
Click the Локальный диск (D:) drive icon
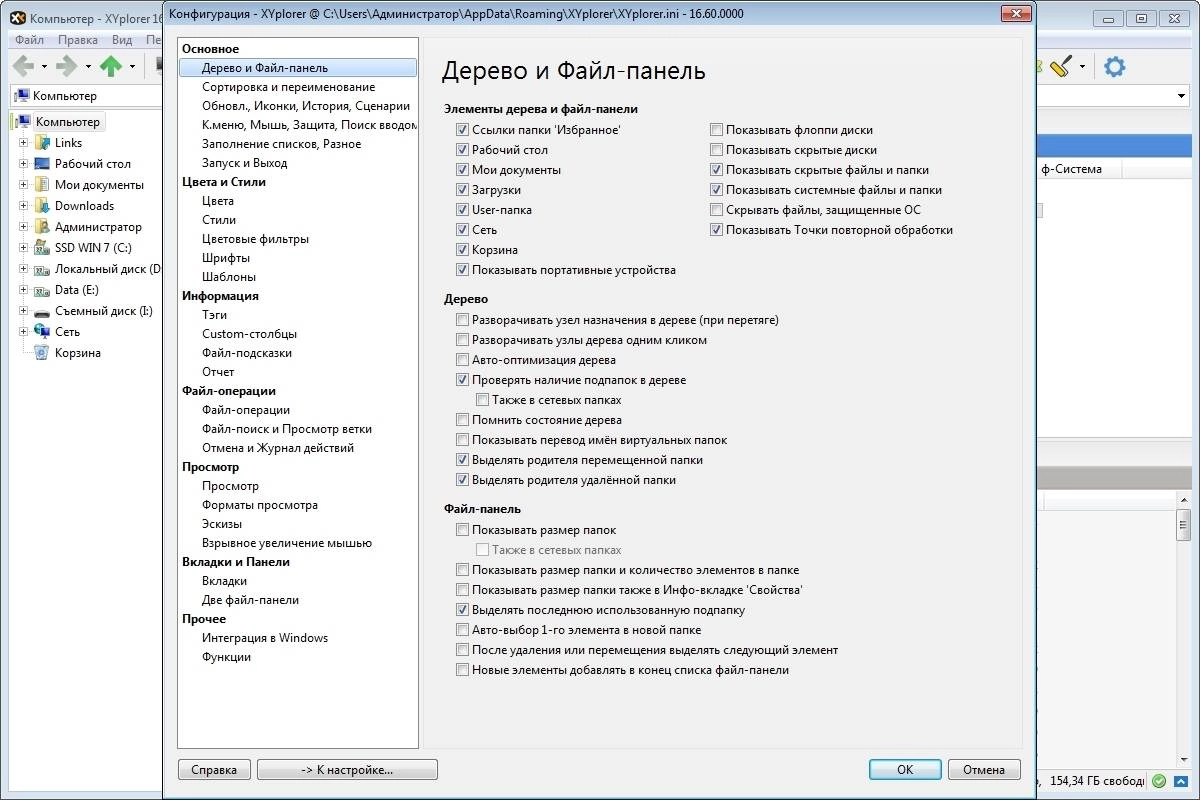coord(42,269)
